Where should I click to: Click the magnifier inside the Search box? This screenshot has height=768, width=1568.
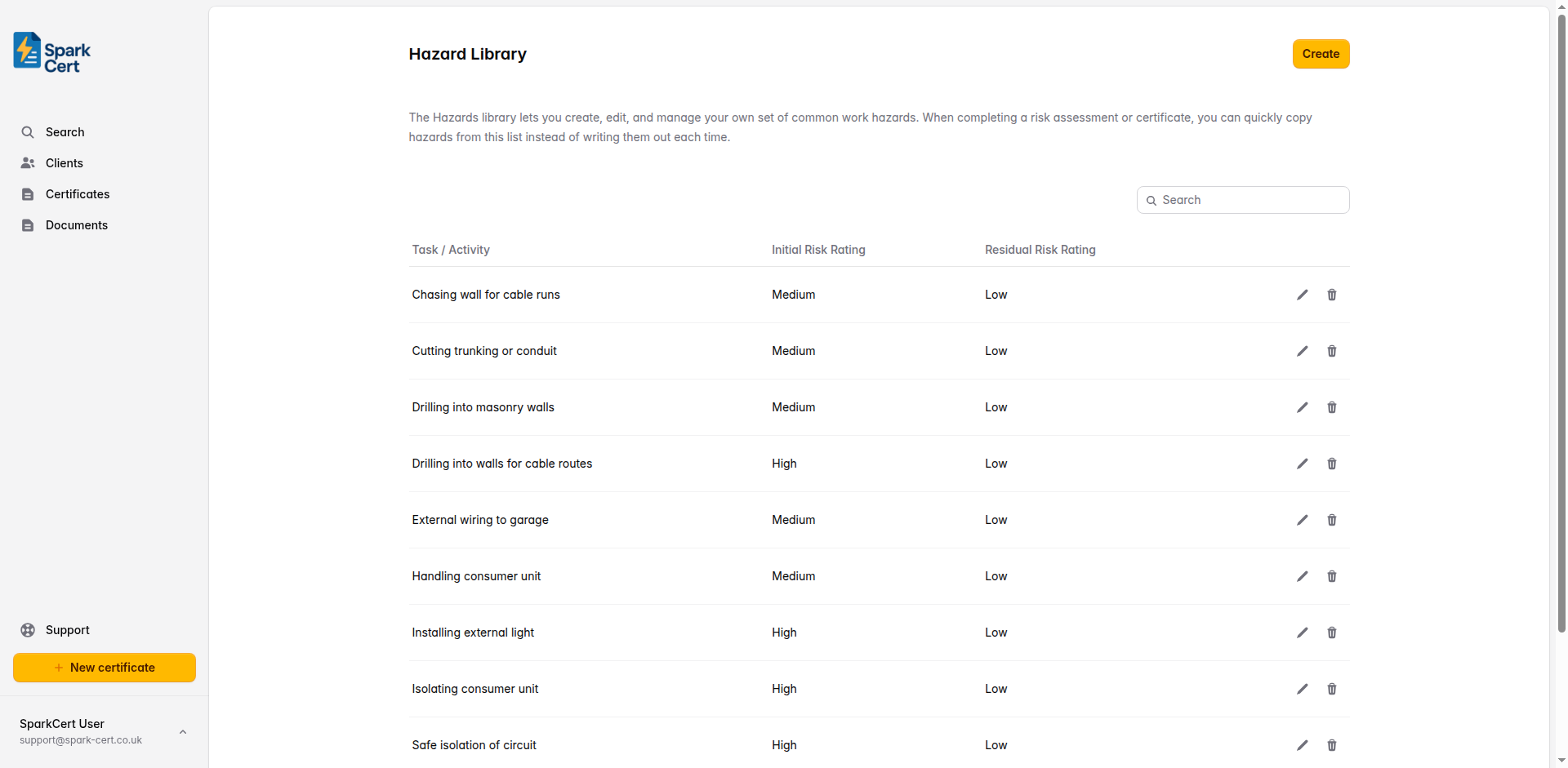1152,200
